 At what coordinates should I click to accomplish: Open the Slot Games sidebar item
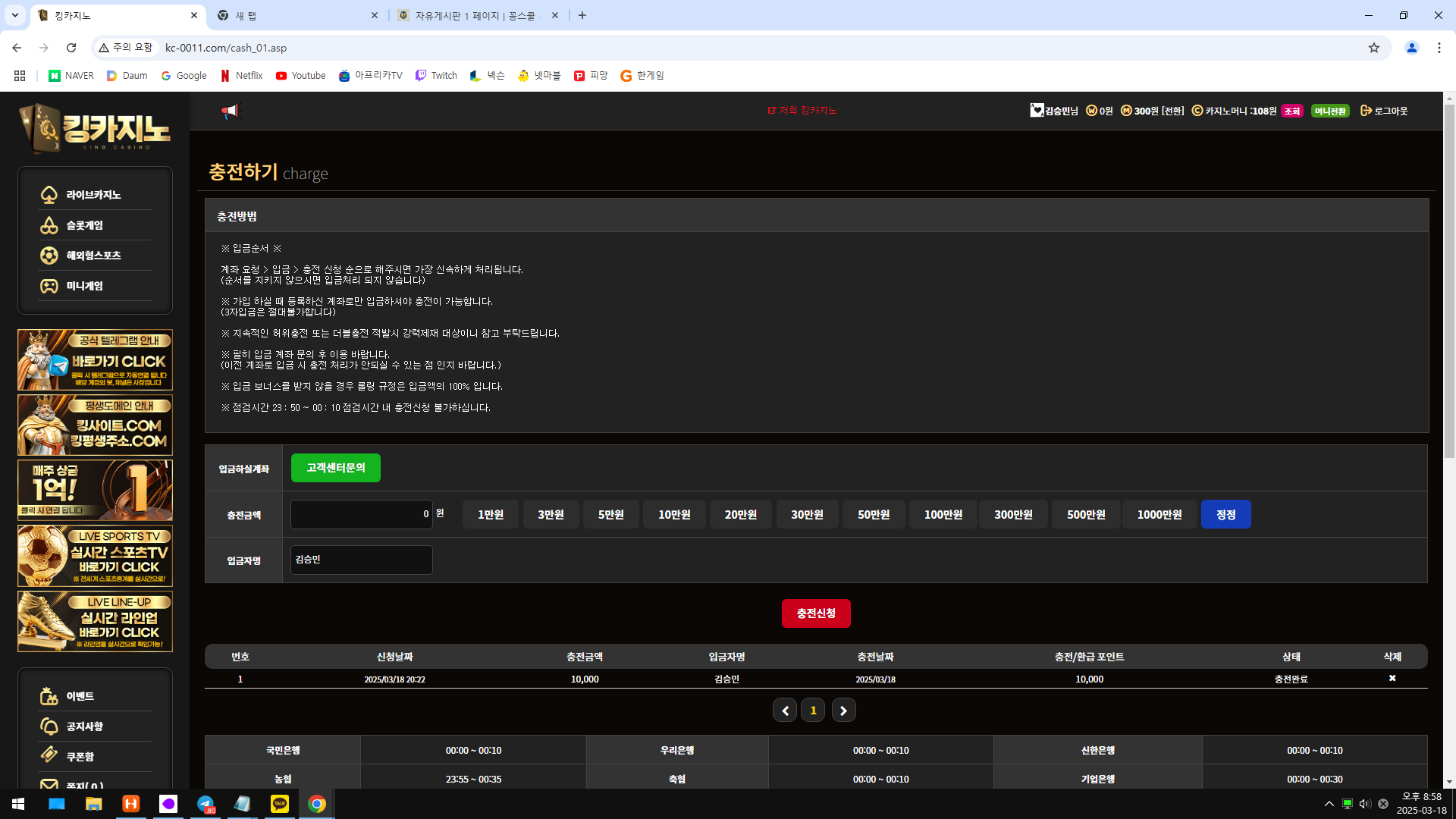pyautogui.click(x=84, y=225)
